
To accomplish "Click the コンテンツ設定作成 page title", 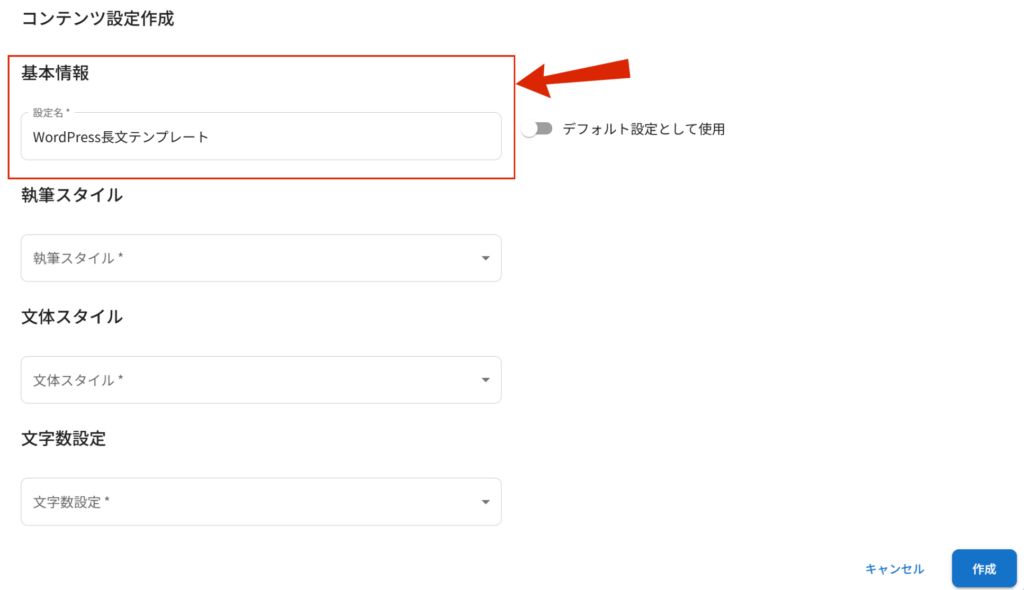I will 98,18.
